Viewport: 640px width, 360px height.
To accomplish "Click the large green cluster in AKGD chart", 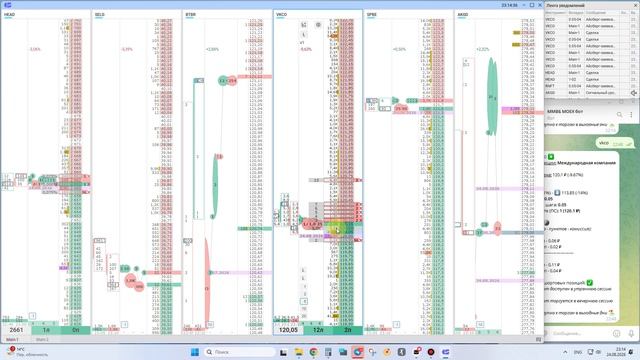I will (x=492, y=96).
